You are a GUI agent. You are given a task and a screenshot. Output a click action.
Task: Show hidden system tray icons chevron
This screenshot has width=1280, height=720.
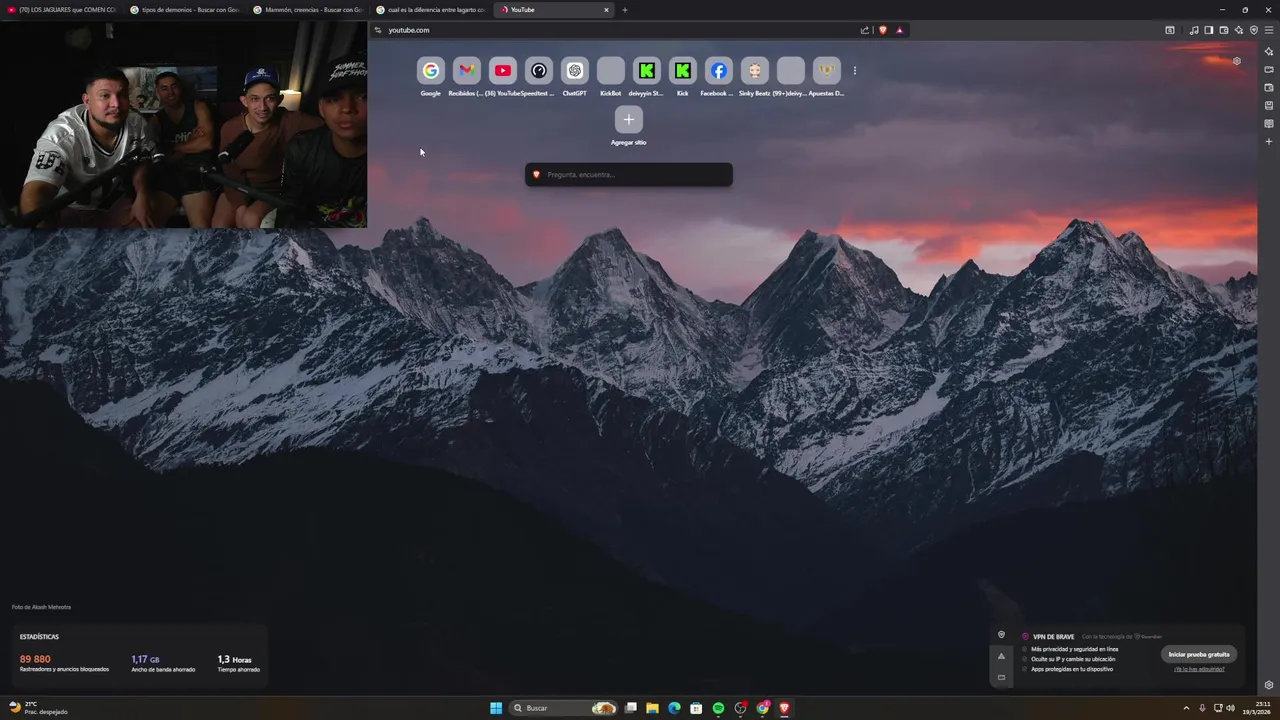[x=1186, y=708]
